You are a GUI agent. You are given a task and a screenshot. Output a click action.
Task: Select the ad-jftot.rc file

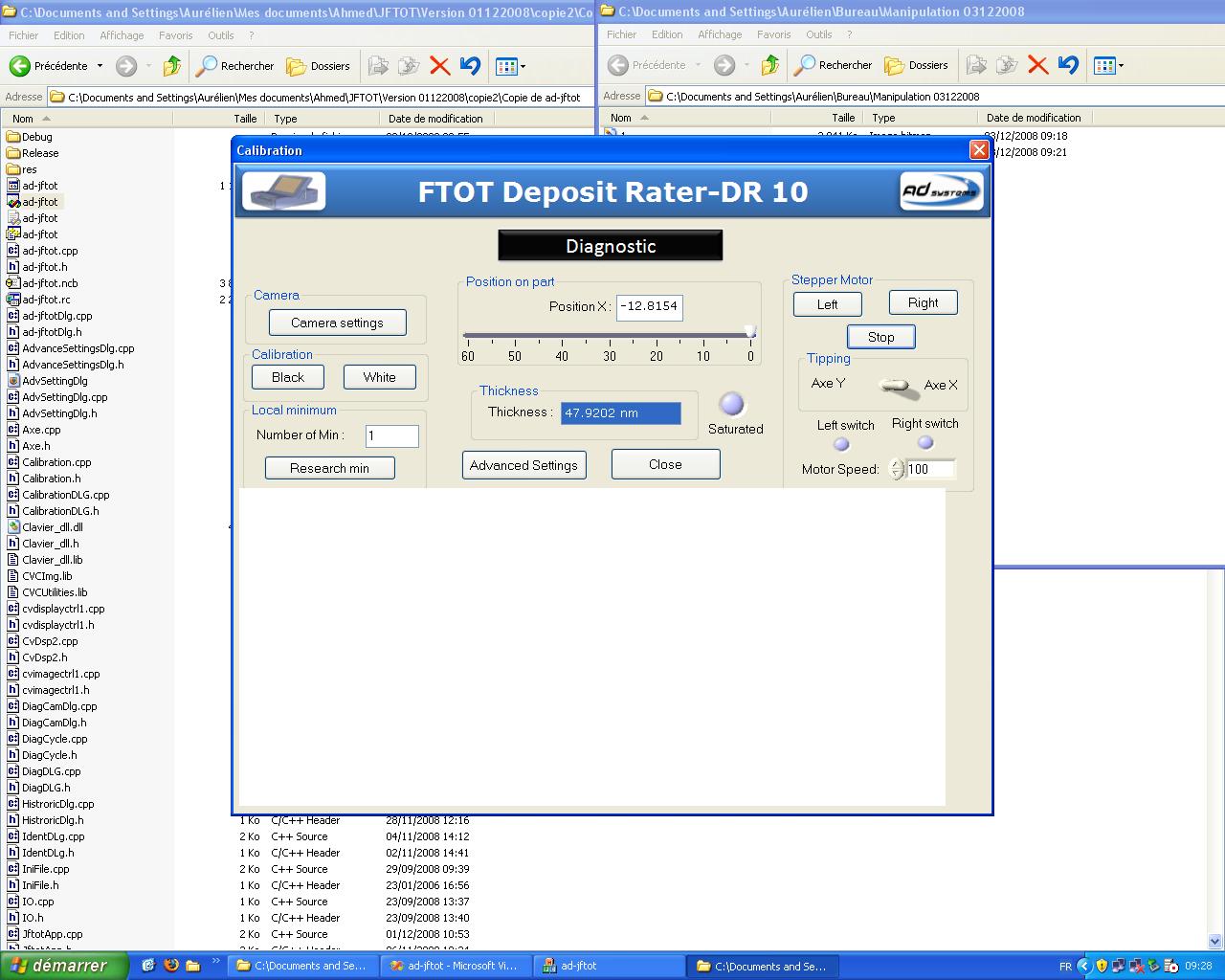[39, 300]
